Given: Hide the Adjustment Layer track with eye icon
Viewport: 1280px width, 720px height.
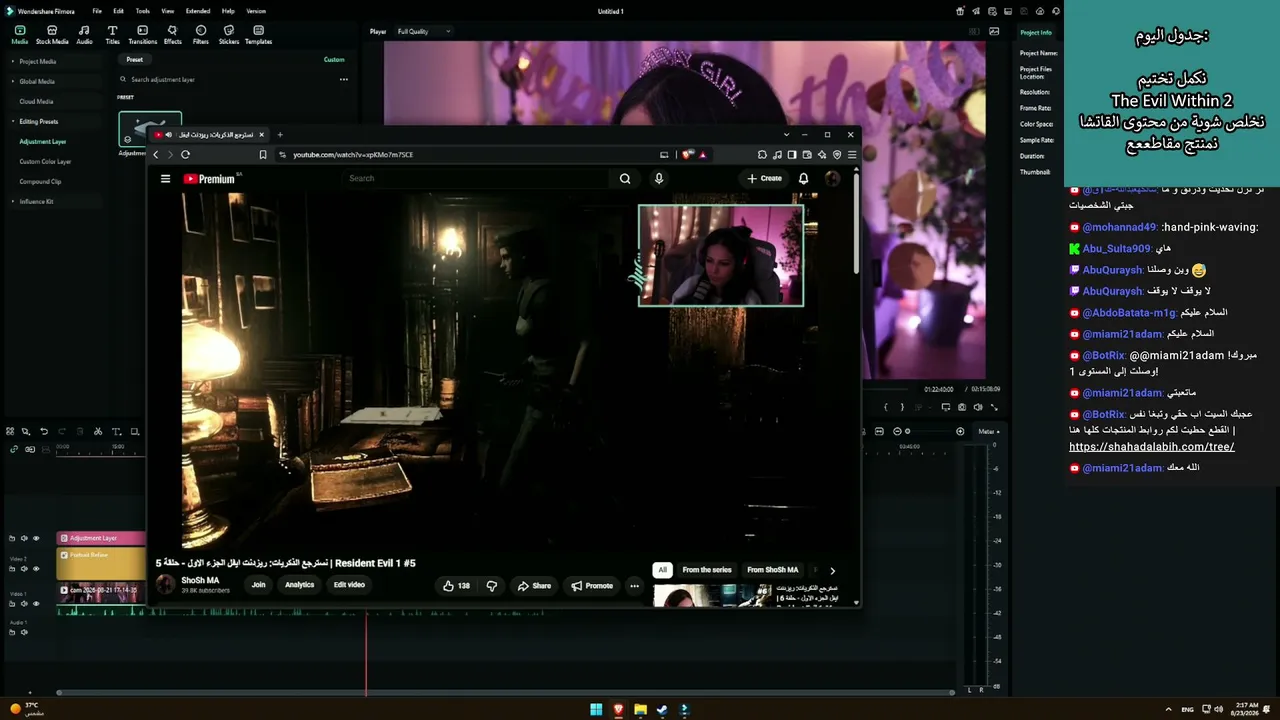Looking at the screenshot, I should [36, 539].
